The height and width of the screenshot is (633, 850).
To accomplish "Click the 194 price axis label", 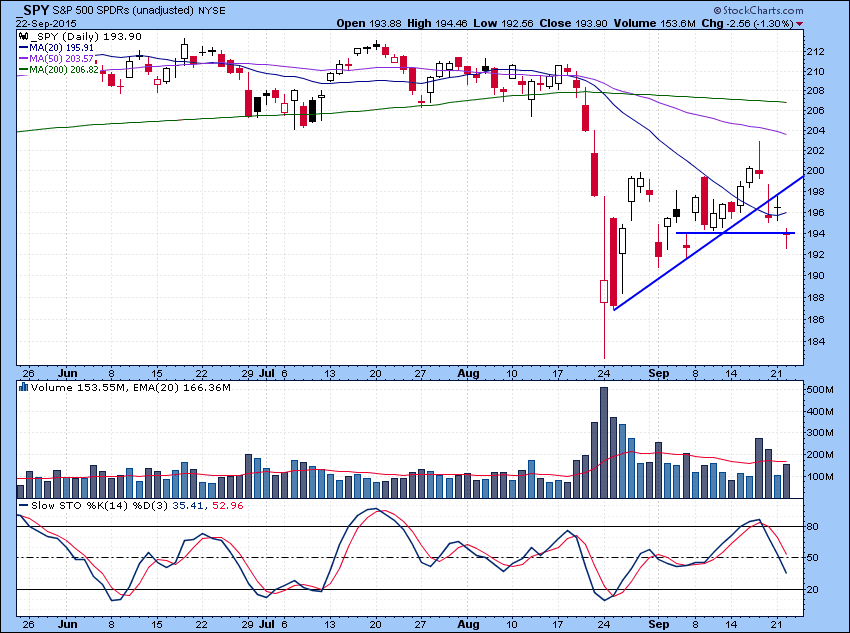I will click(816, 234).
